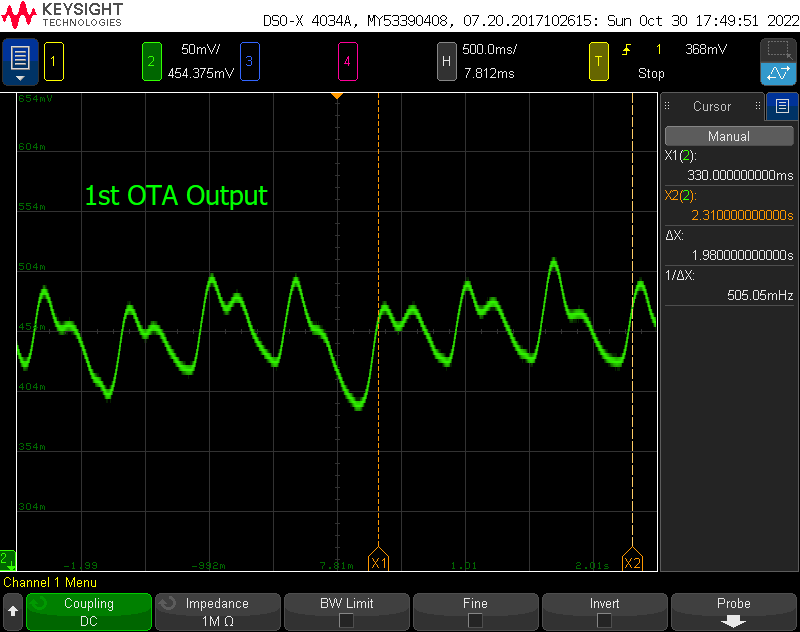The image size is (800, 632).
Task: Select the pink Channel 4 icon
Action: pos(348,61)
